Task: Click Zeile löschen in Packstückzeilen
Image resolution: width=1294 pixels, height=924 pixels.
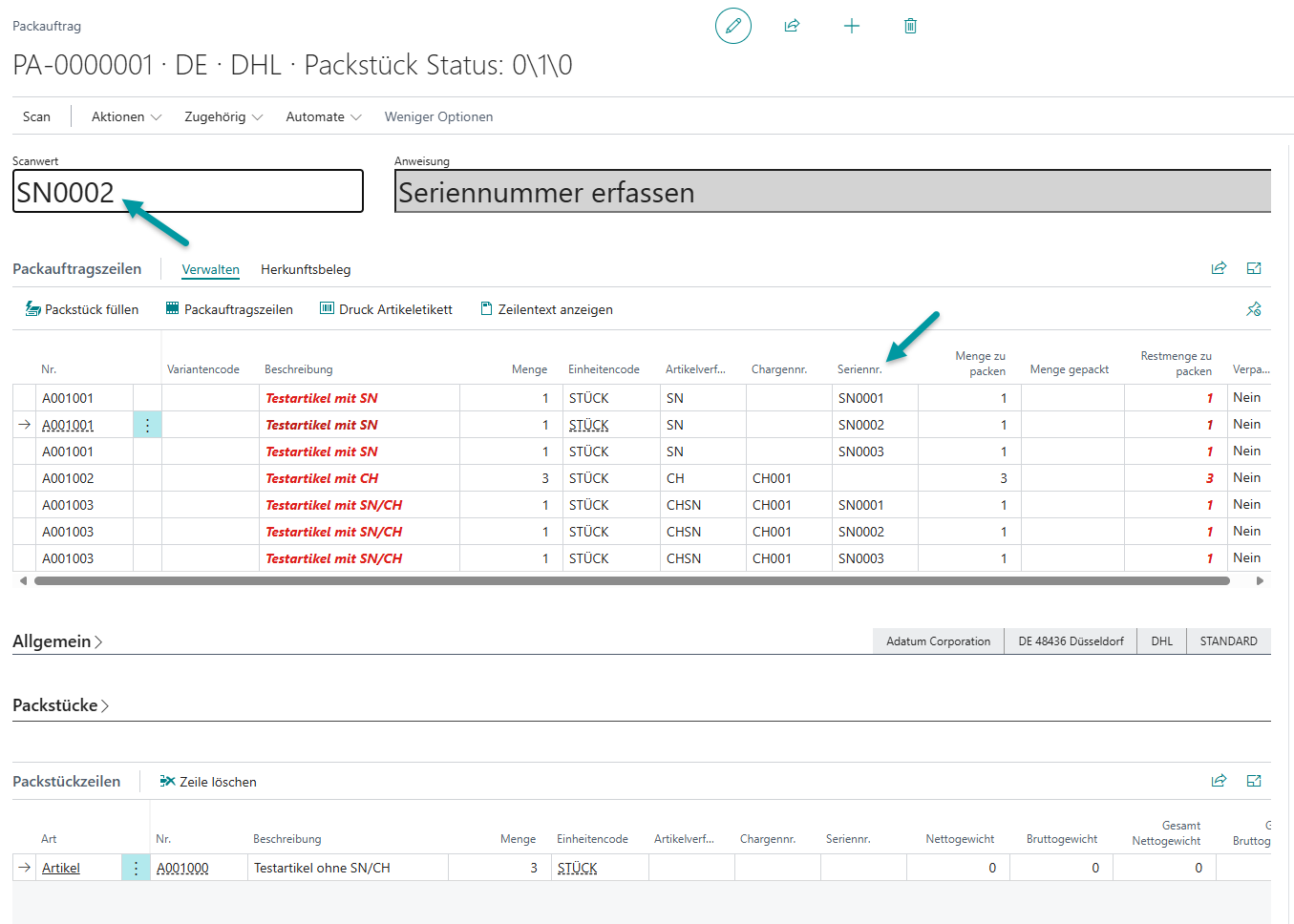Action: click(x=208, y=782)
